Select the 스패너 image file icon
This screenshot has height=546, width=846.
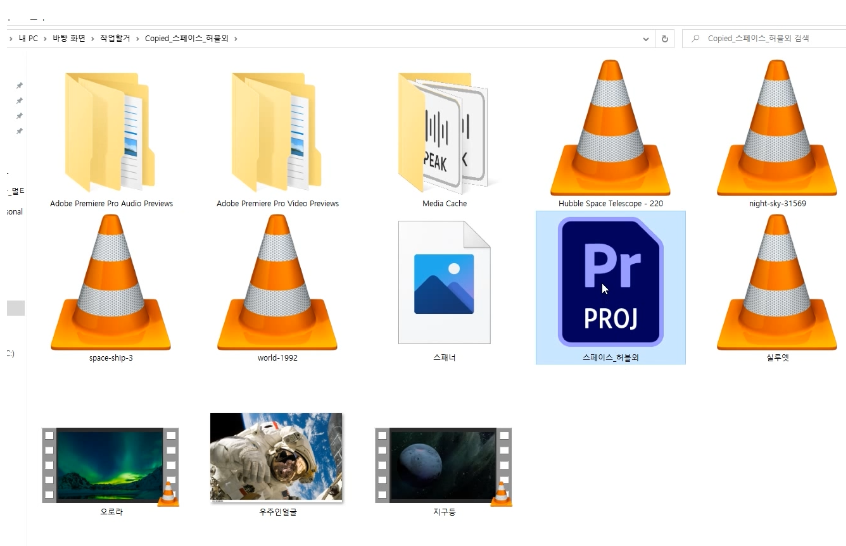(444, 282)
